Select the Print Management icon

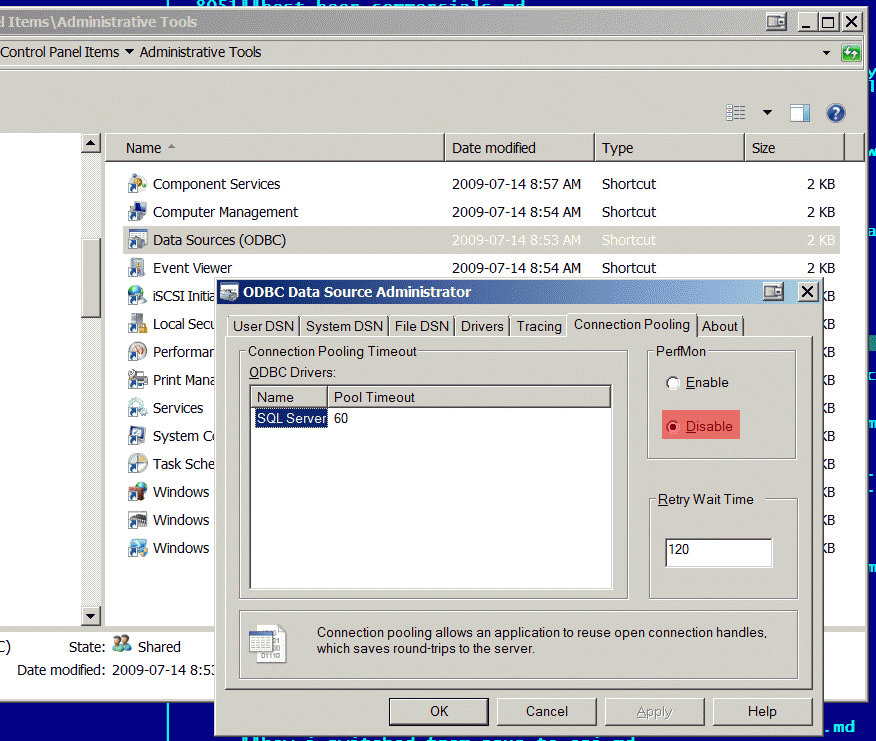(137, 379)
